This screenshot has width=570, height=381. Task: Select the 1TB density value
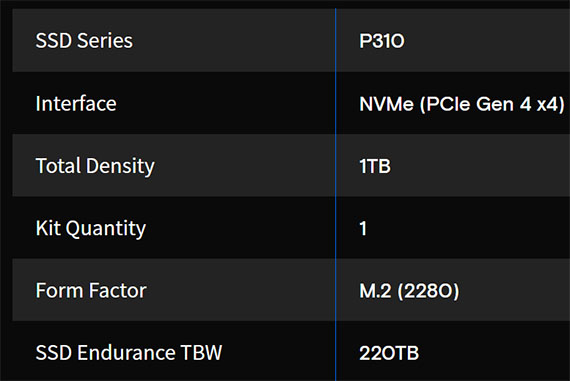tap(375, 167)
